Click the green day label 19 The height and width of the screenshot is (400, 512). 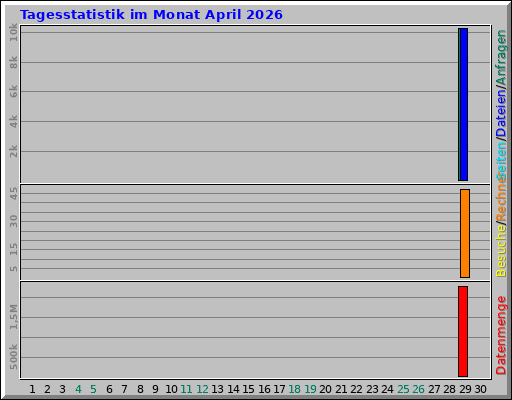click(x=310, y=389)
